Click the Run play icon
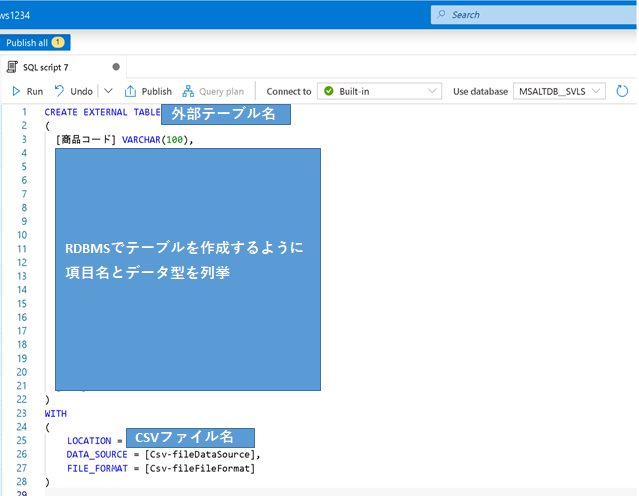Screen dimensions: 639x496 coord(16,91)
